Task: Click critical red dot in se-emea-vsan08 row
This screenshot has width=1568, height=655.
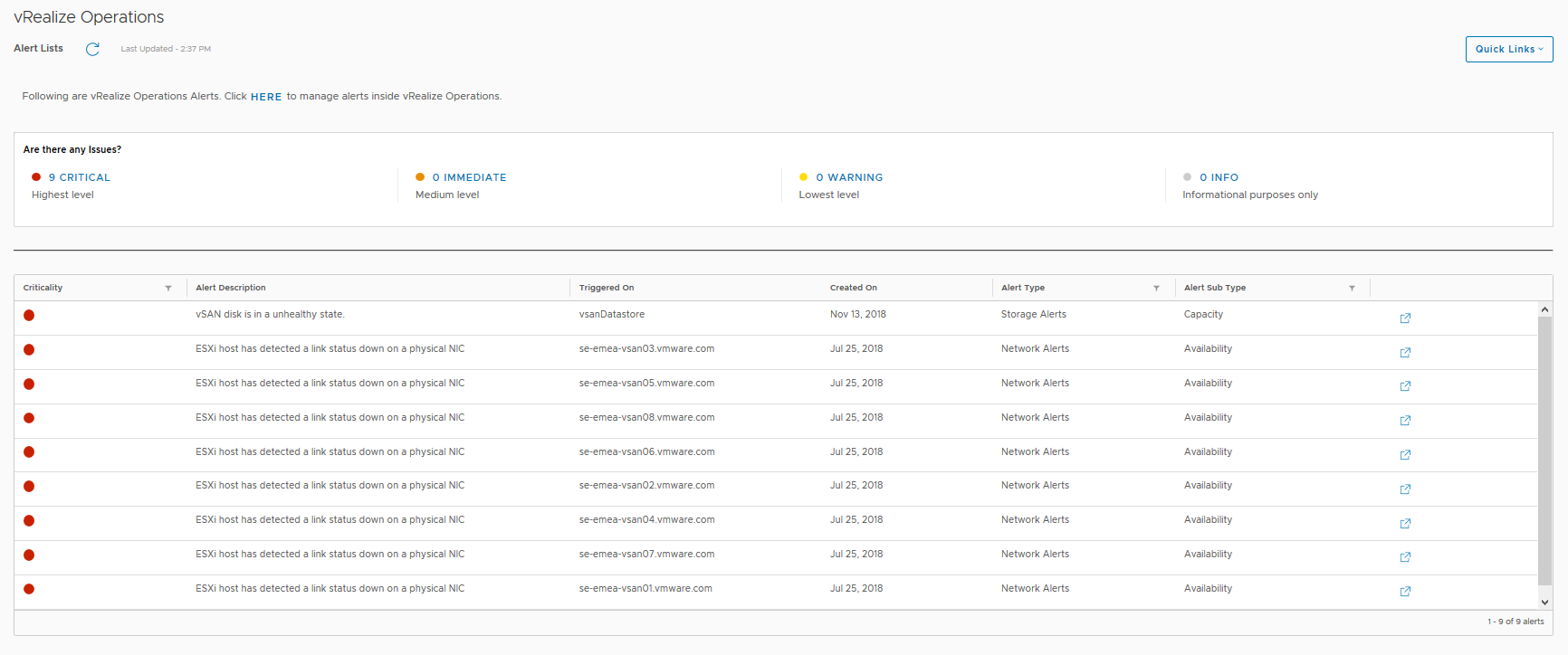Action: click(x=29, y=418)
